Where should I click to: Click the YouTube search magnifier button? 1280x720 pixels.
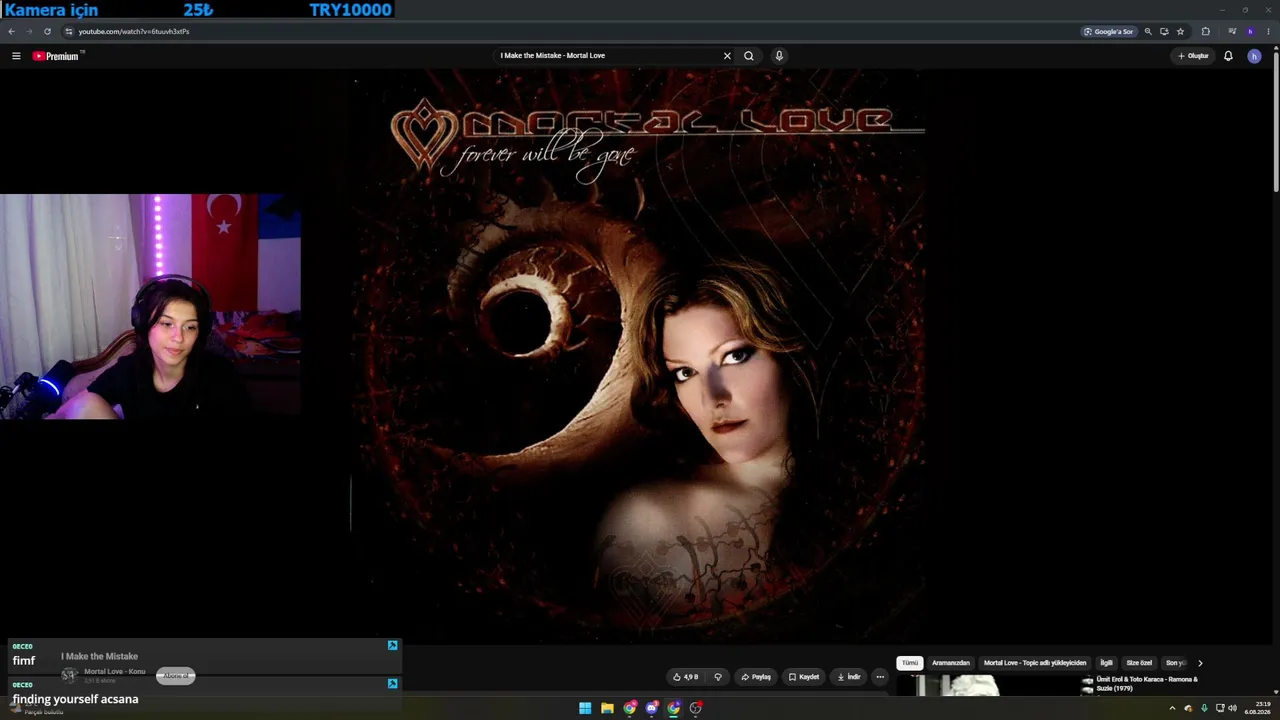tap(748, 56)
